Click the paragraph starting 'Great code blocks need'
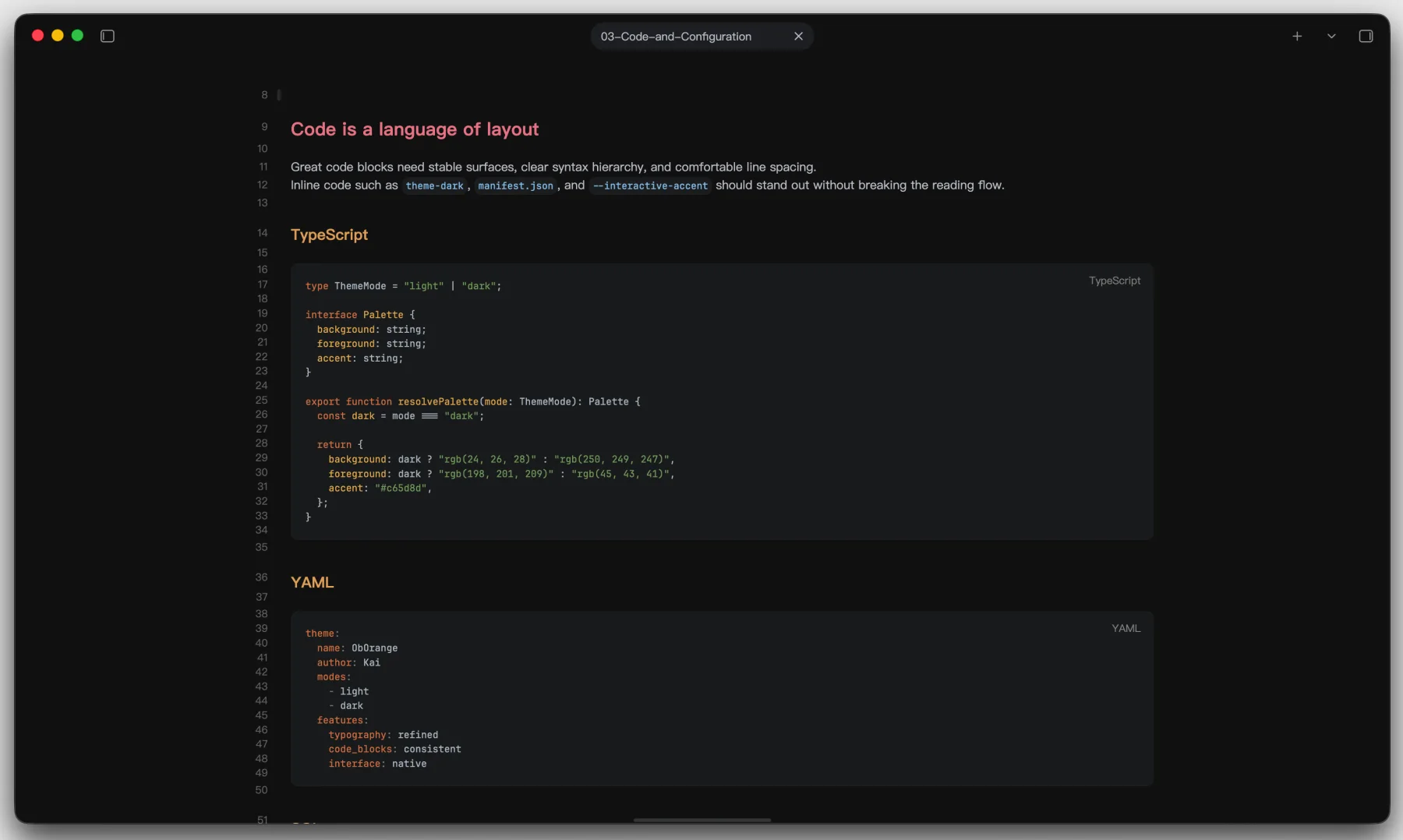Image resolution: width=1403 pixels, height=840 pixels. [x=553, y=167]
